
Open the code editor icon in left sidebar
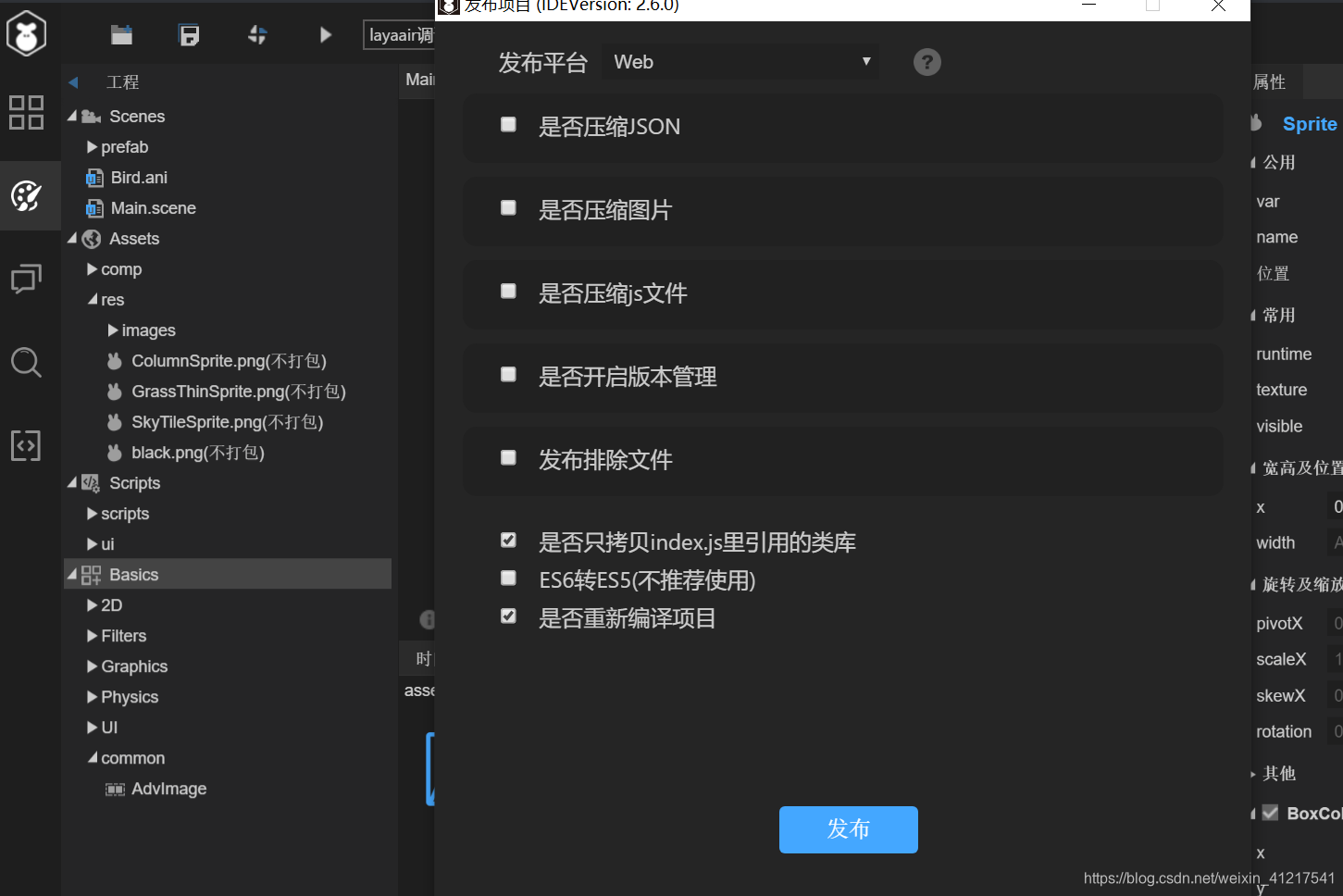click(x=27, y=445)
